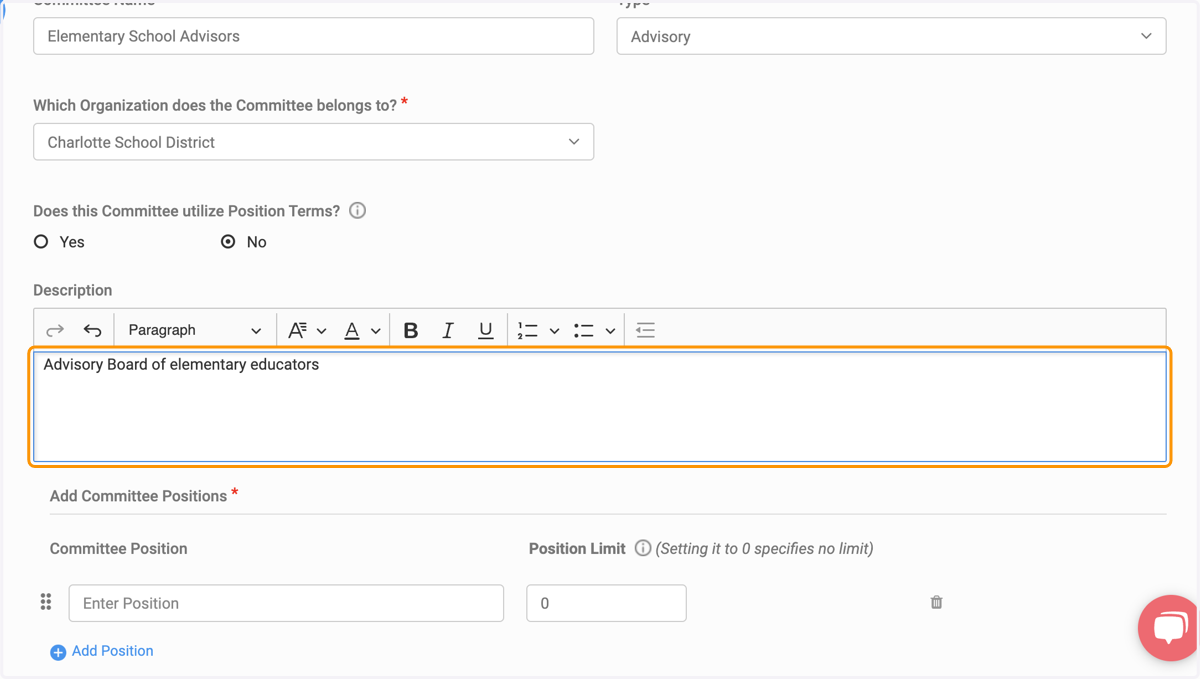This screenshot has width=1200, height=679.
Task: Toggle bold formatting
Action: click(x=410, y=330)
